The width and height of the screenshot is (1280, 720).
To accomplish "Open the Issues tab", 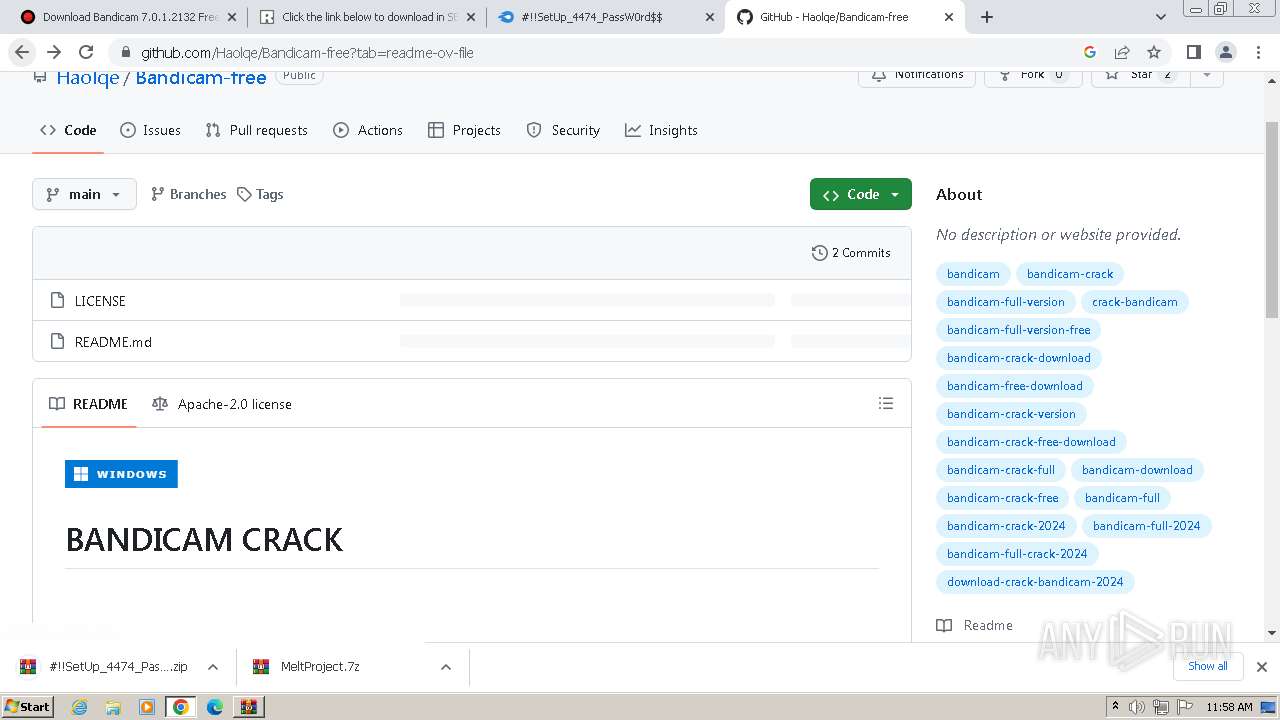I will [150, 130].
